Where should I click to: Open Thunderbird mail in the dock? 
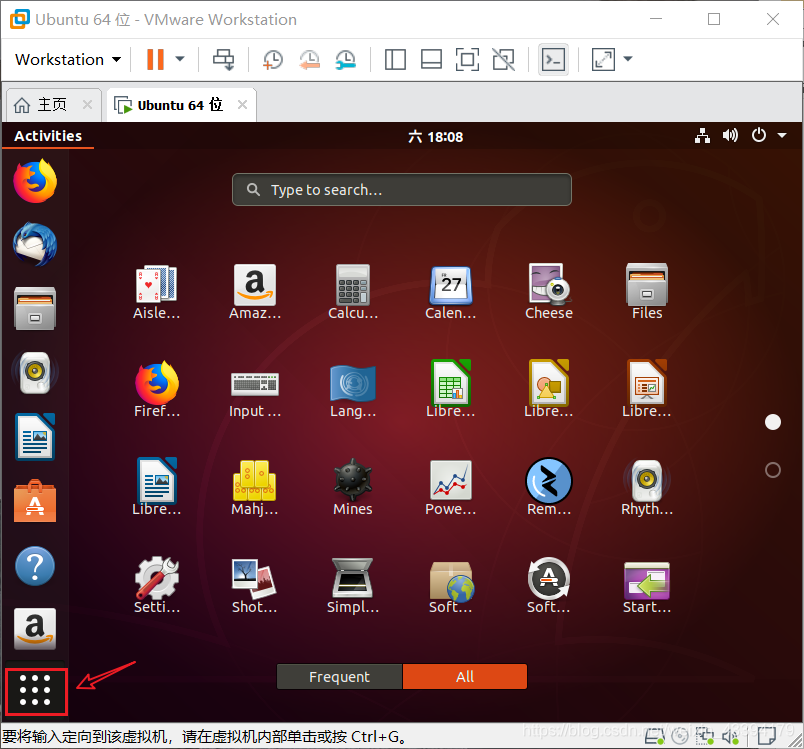point(35,245)
